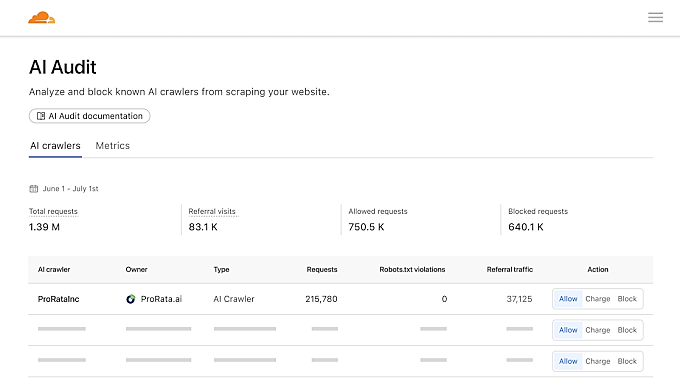Click the ProRata.ai owner text
This screenshot has width=680, height=386.
point(161,299)
